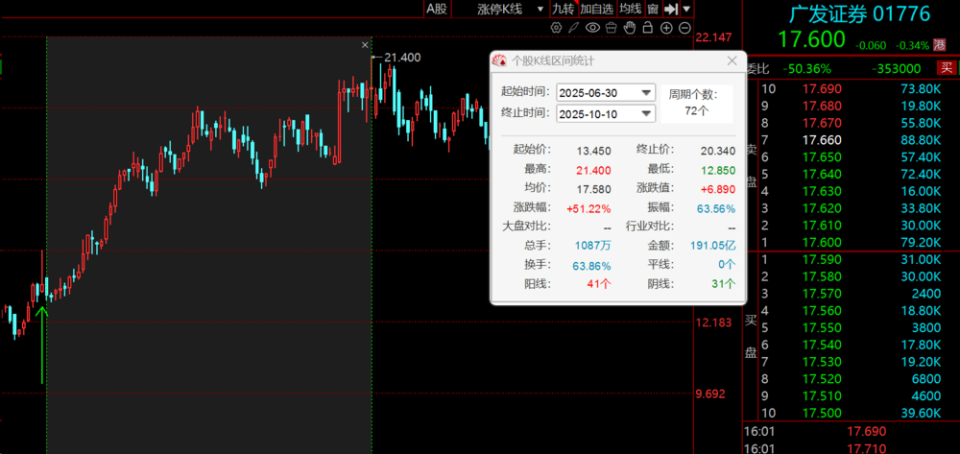Expand the small triangle dropdown after the arrow icon
The image size is (960, 454).
coord(686,9)
